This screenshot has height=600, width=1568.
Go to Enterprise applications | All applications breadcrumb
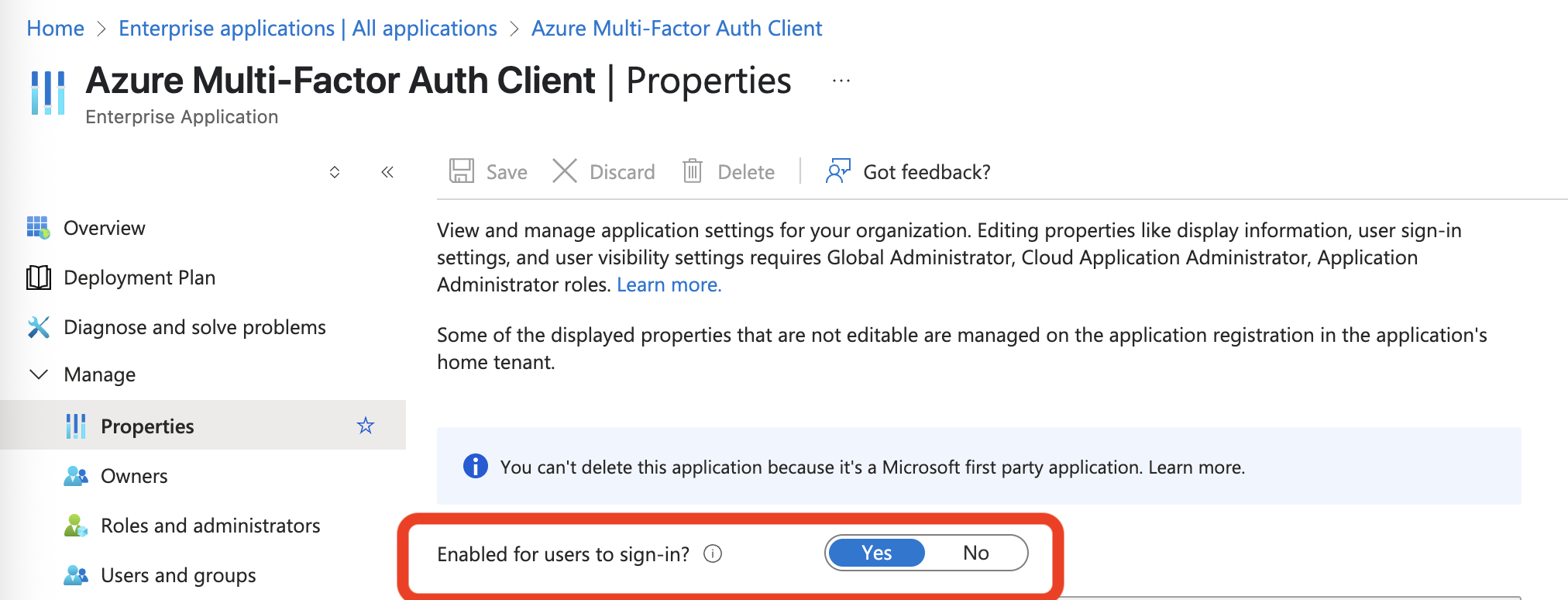click(x=308, y=29)
